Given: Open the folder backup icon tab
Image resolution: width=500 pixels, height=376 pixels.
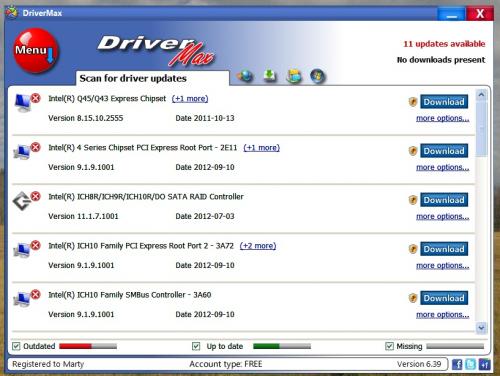Looking at the screenshot, I should [294, 76].
